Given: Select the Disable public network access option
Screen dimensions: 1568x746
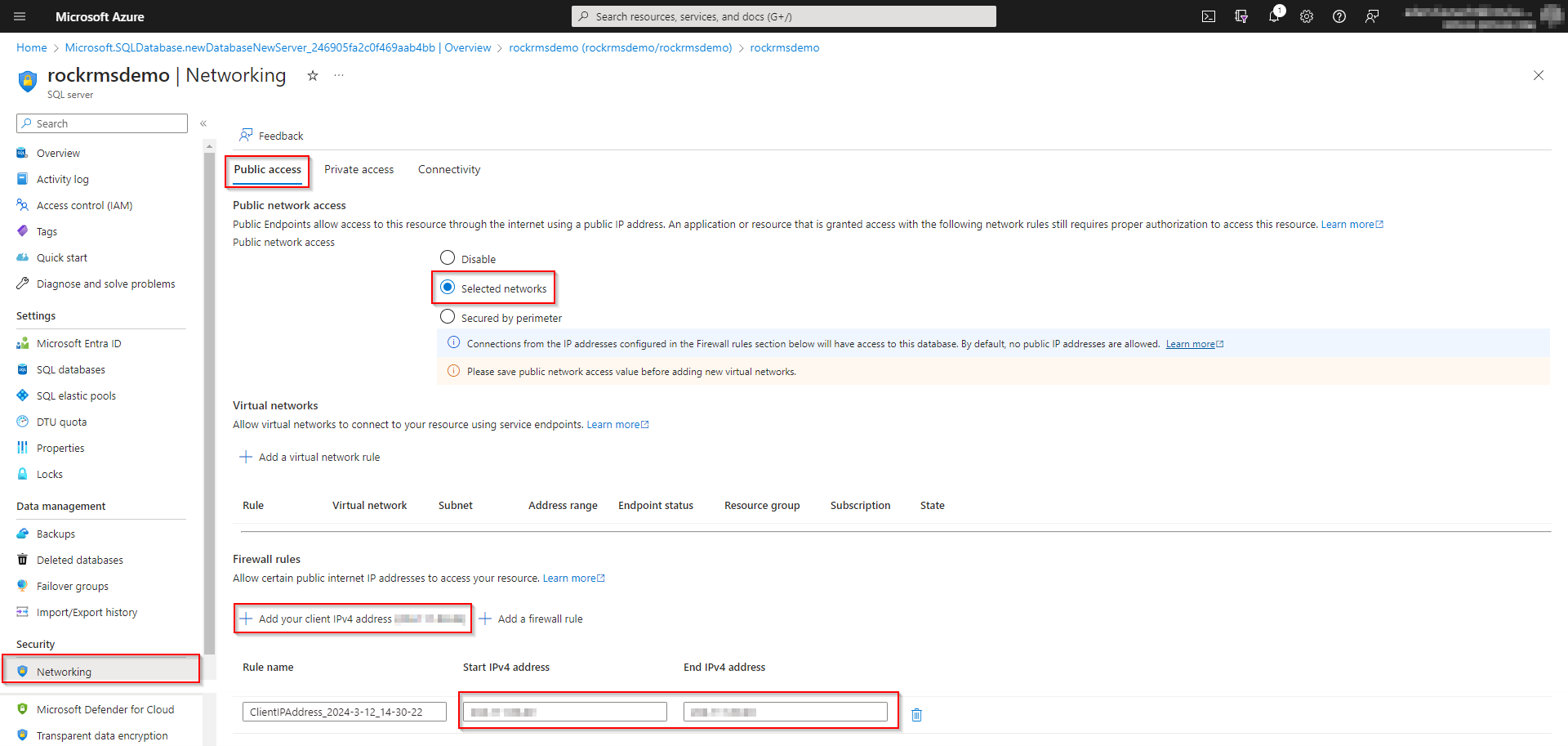Looking at the screenshot, I should coord(448,257).
